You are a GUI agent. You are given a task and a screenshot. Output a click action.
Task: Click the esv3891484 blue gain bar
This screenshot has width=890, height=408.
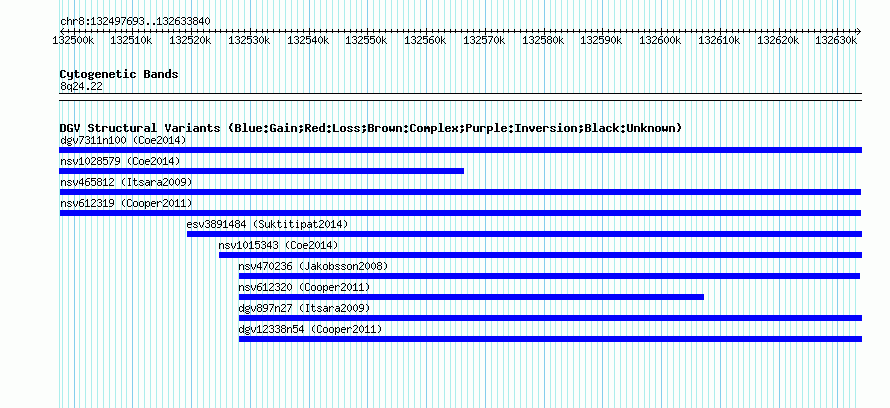tap(524, 234)
